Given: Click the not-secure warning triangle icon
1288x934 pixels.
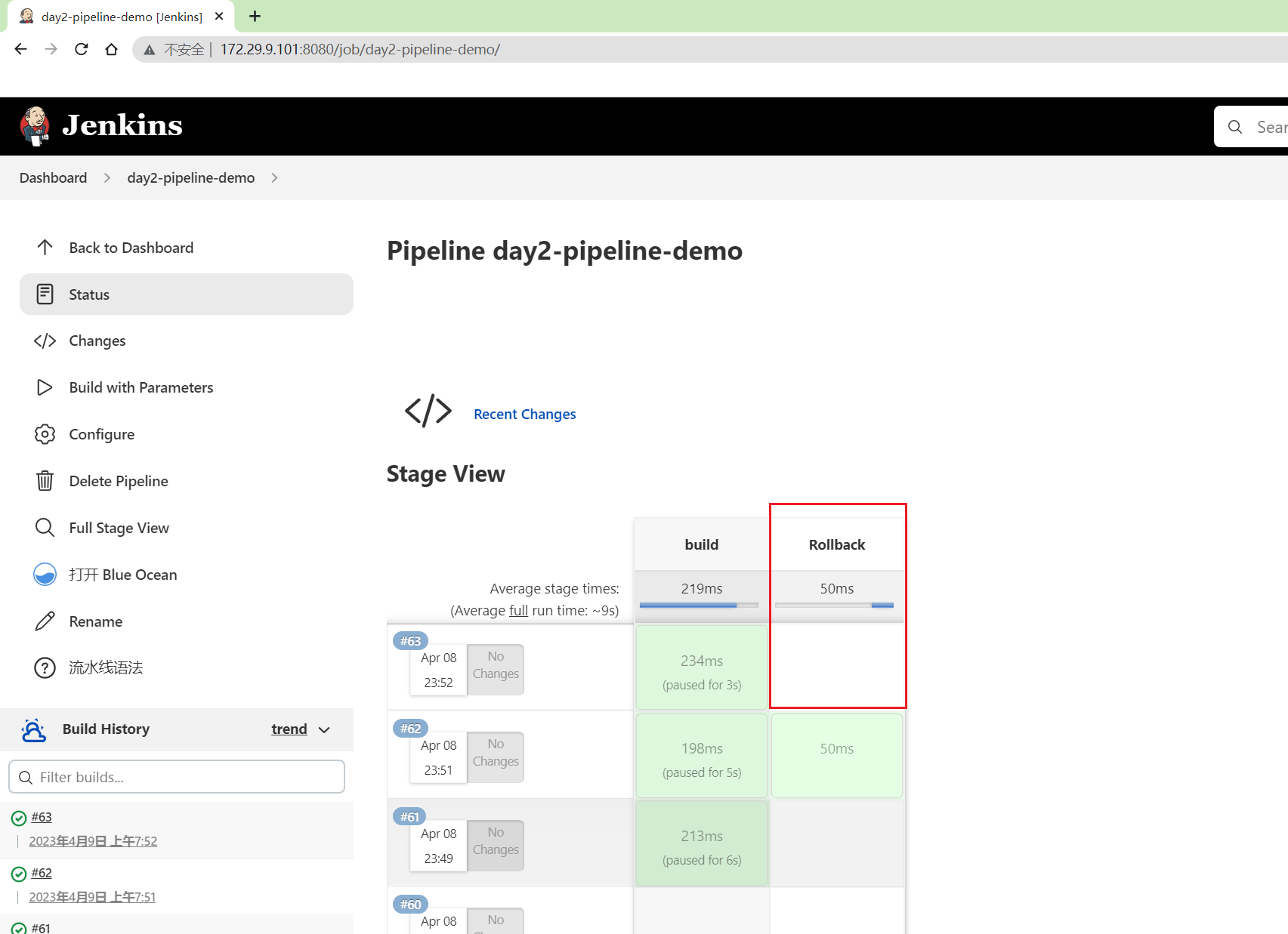Looking at the screenshot, I should tap(150, 50).
